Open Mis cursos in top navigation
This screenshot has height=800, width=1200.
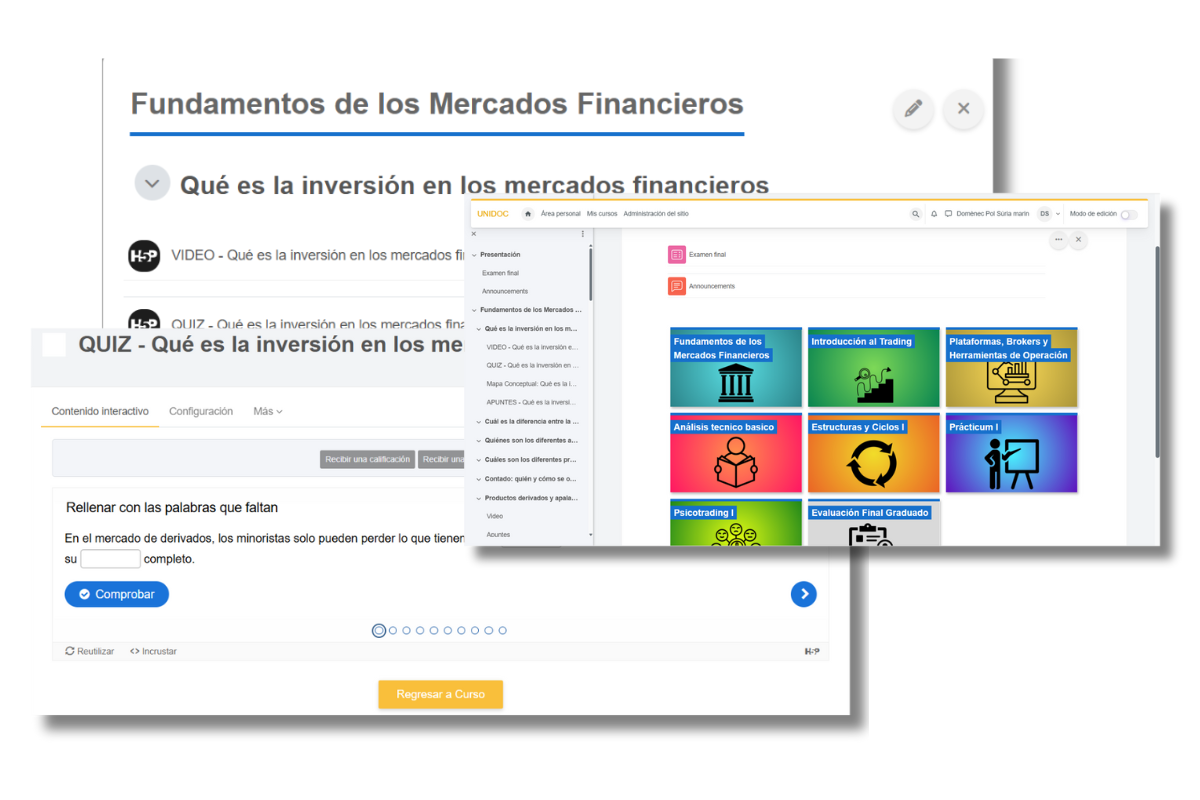click(601, 214)
